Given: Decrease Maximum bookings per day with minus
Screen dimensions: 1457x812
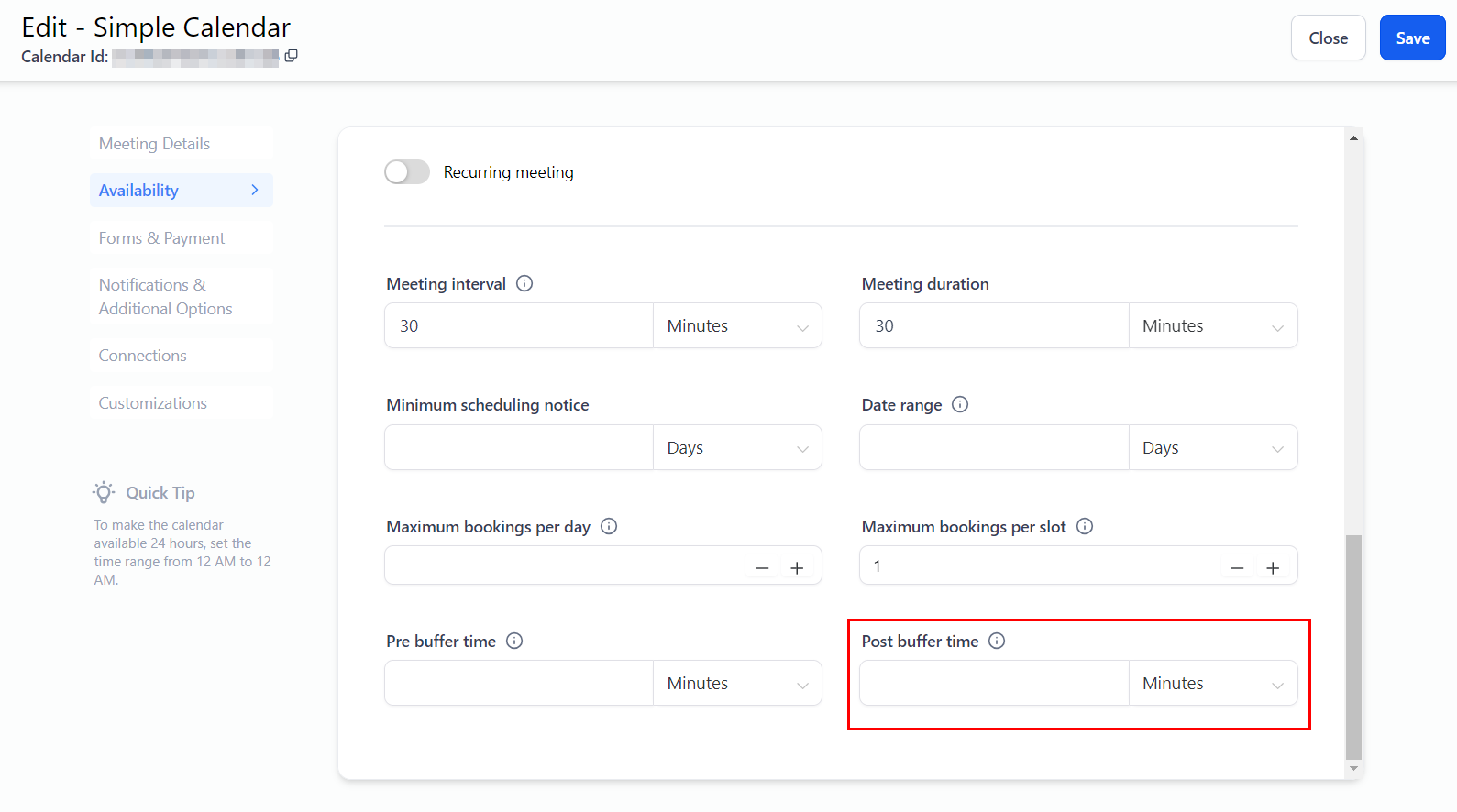Looking at the screenshot, I should 762,567.
